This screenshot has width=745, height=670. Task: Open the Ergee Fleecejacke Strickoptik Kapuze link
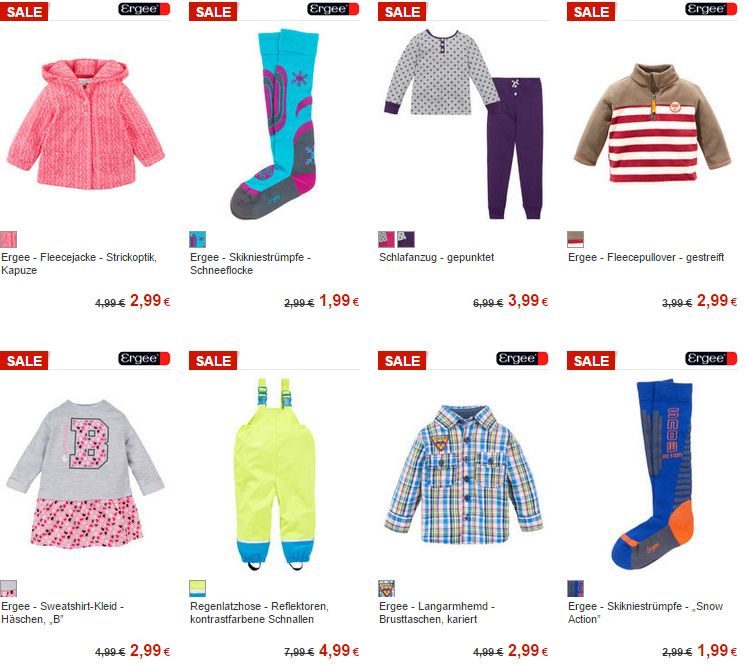(x=79, y=264)
